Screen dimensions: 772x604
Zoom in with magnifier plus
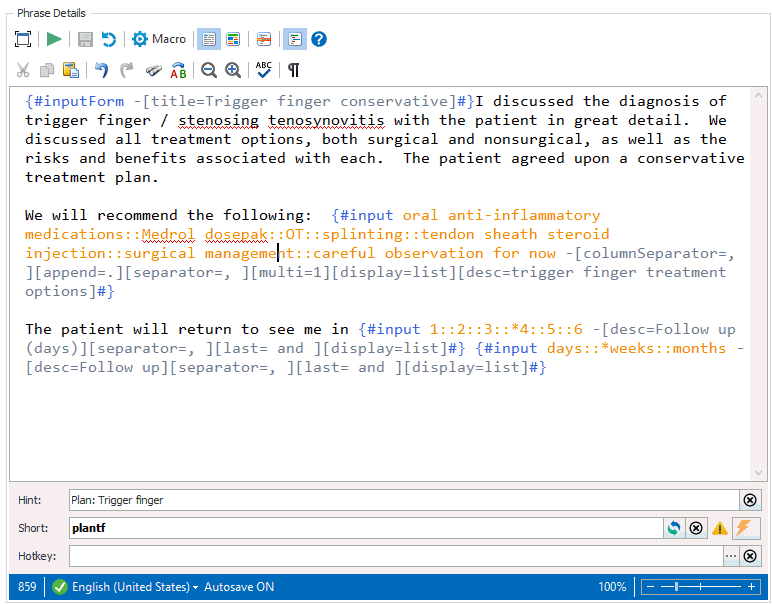[233, 70]
